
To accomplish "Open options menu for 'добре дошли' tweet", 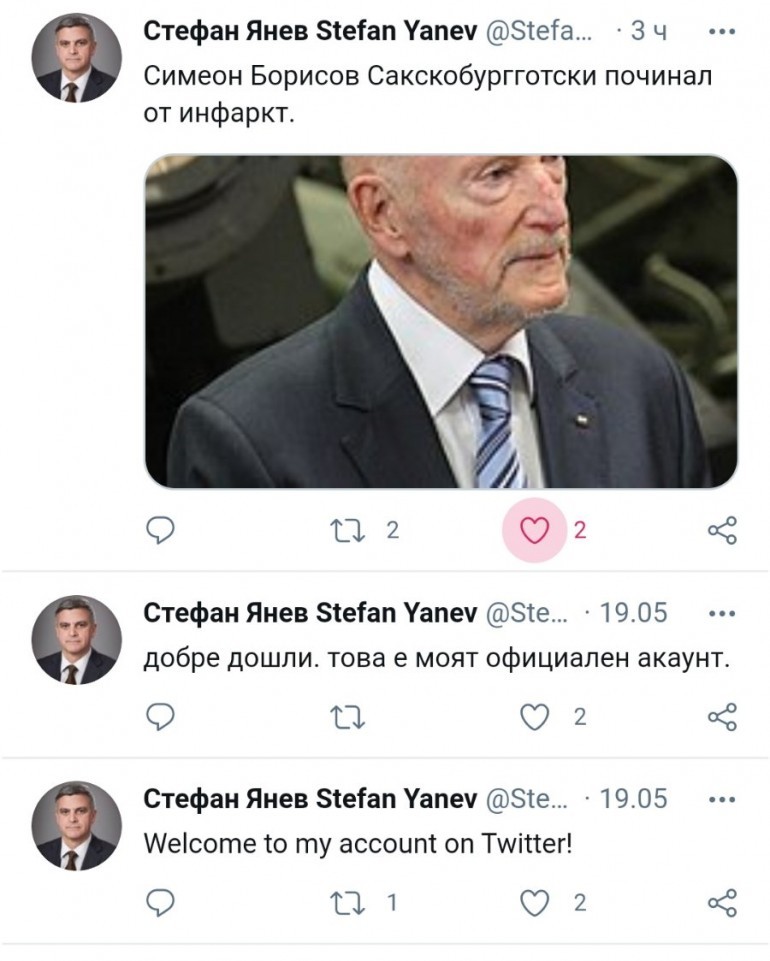I will coord(722,613).
